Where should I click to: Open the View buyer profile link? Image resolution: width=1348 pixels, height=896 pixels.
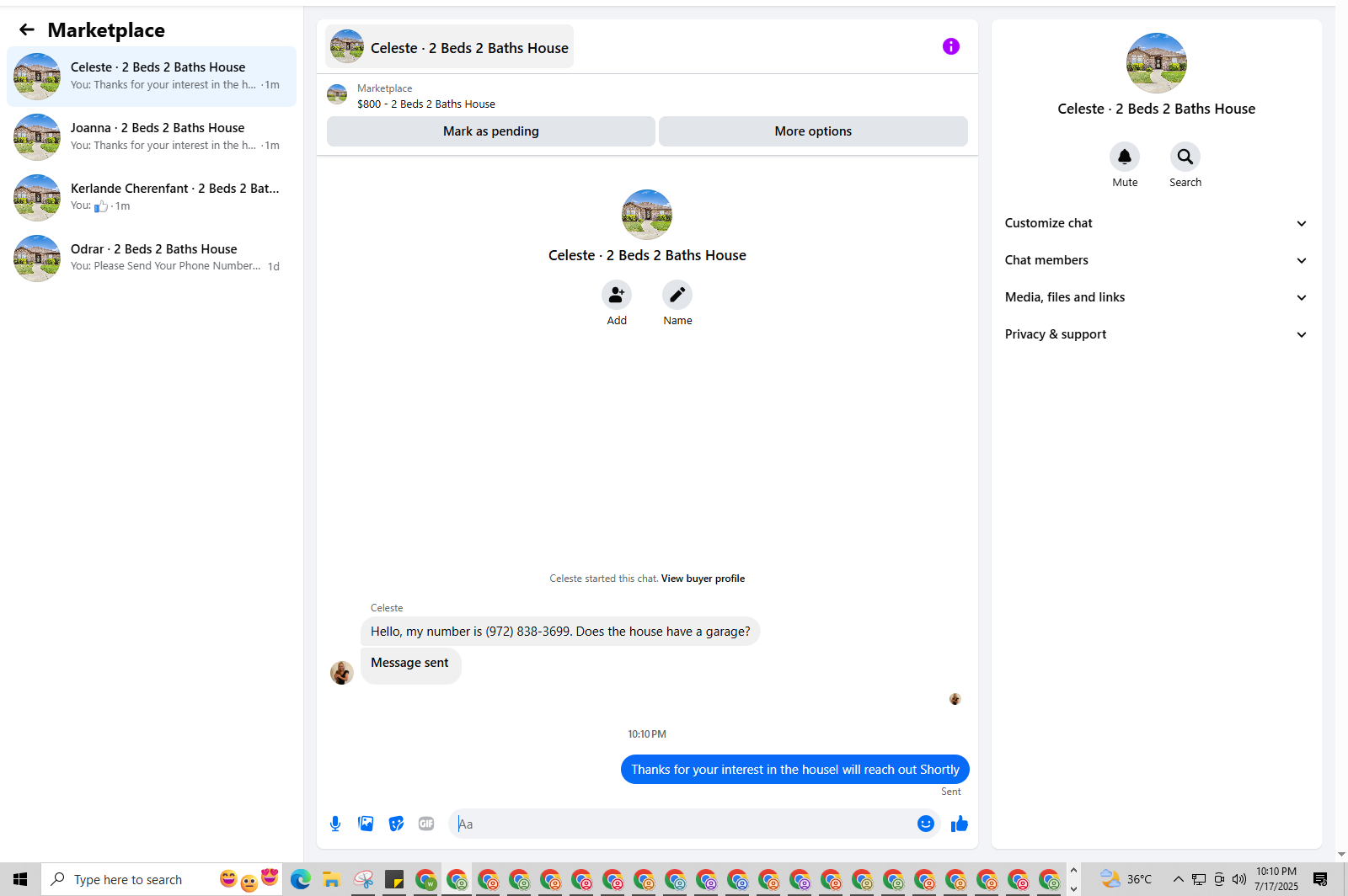coord(703,579)
